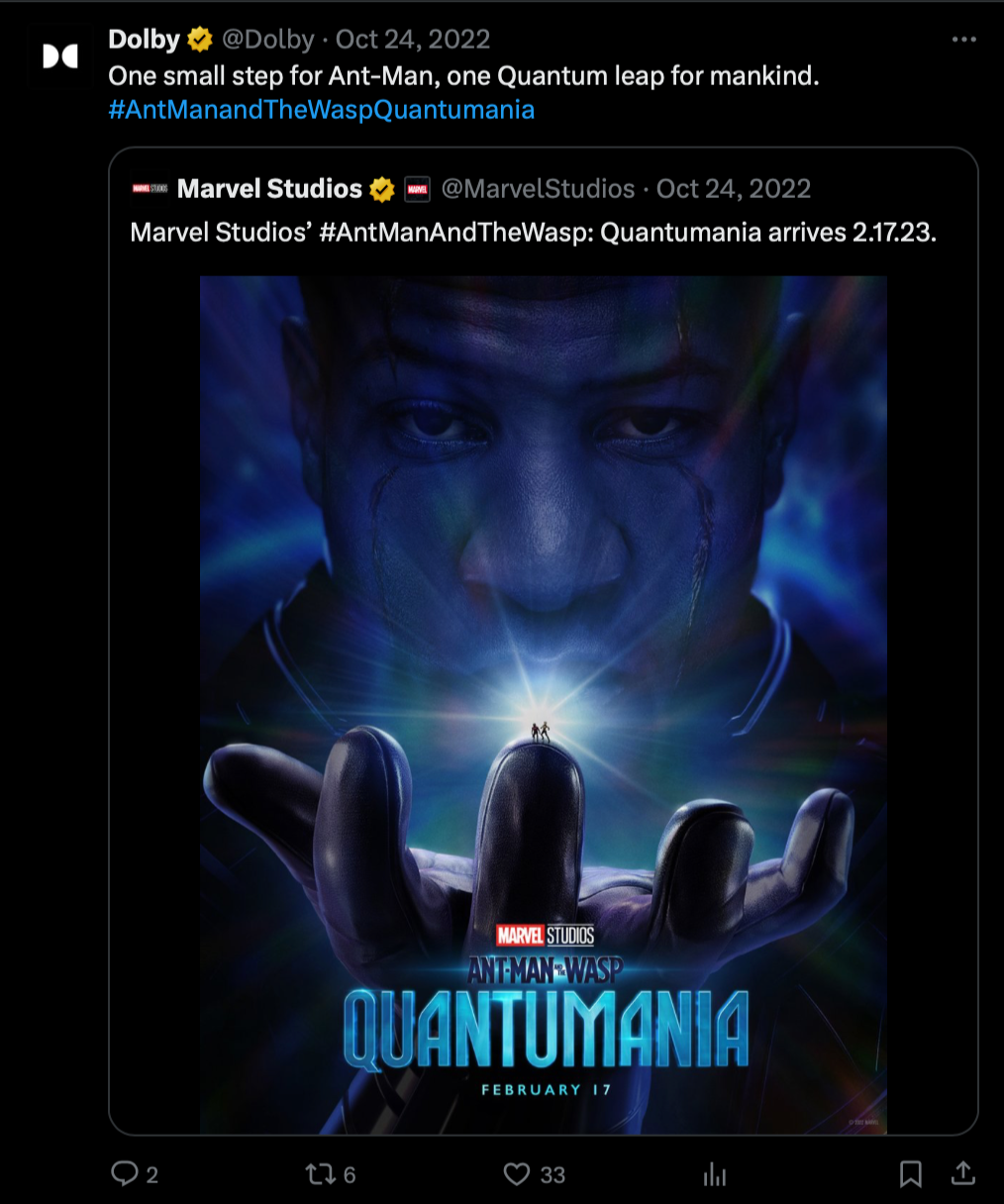Click the @MarvelStudios handle in quote
Screen dimensions: 1004x1204
tap(538, 189)
